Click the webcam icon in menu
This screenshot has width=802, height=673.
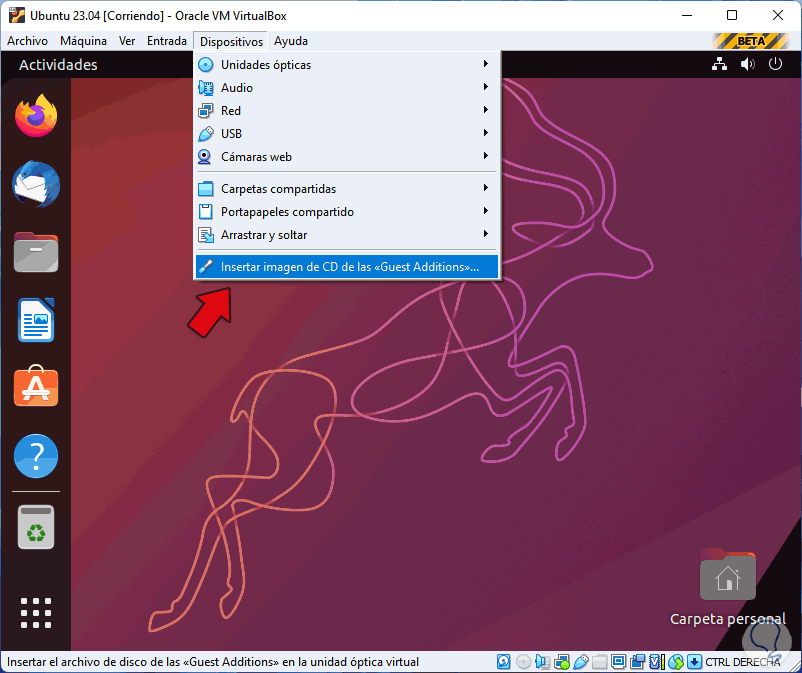205,156
